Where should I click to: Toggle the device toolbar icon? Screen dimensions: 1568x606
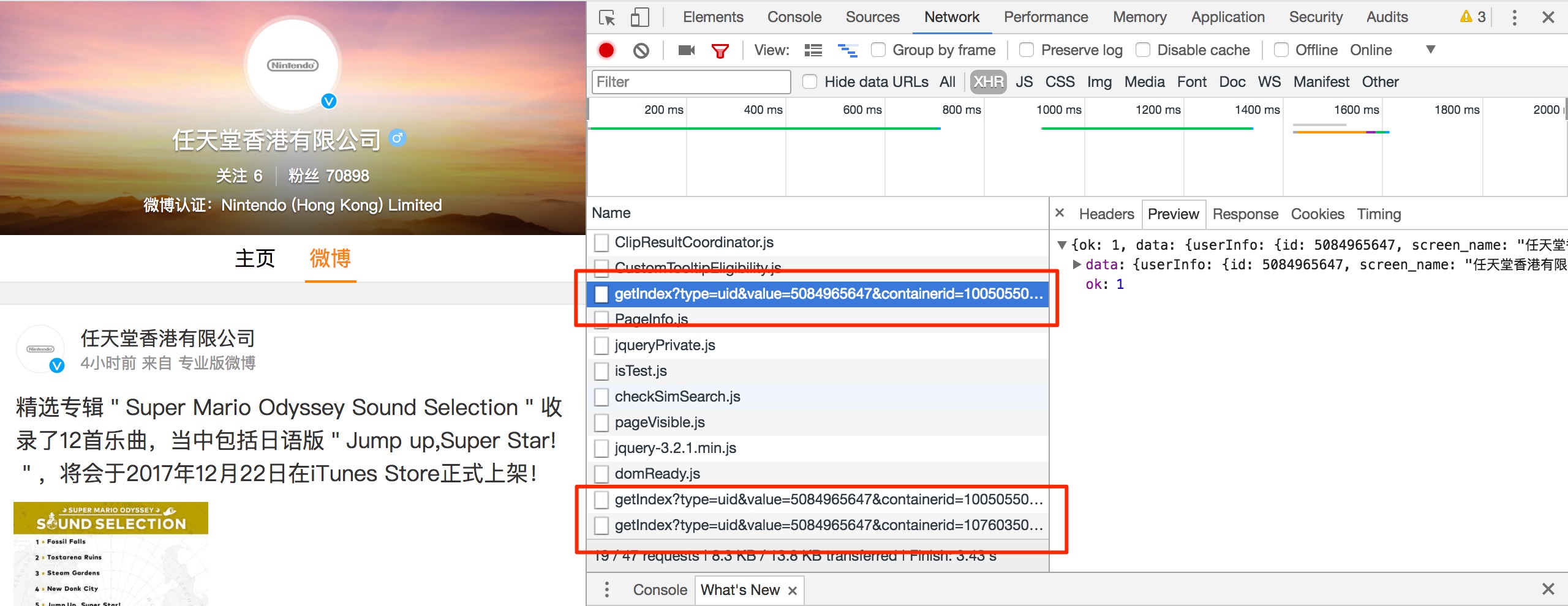coord(639,17)
